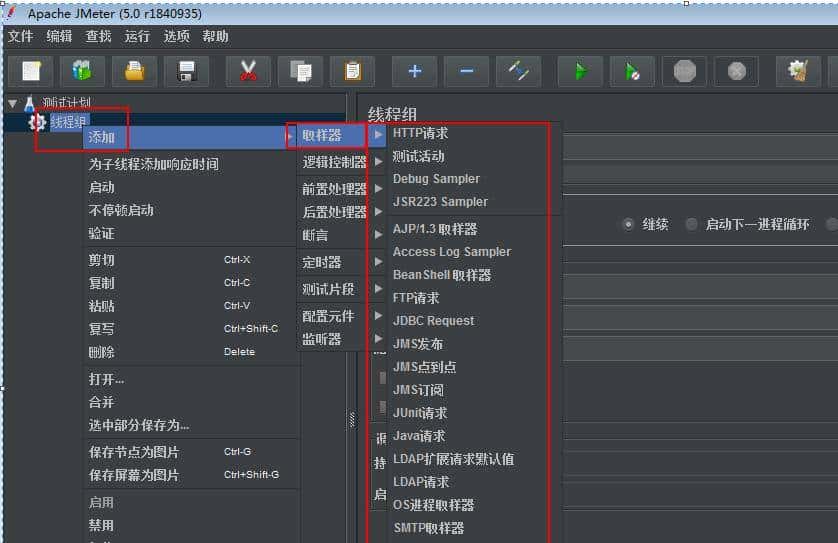The height and width of the screenshot is (543, 838).
Task: Click the 测试计划 flask icon
Action: coord(29,103)
